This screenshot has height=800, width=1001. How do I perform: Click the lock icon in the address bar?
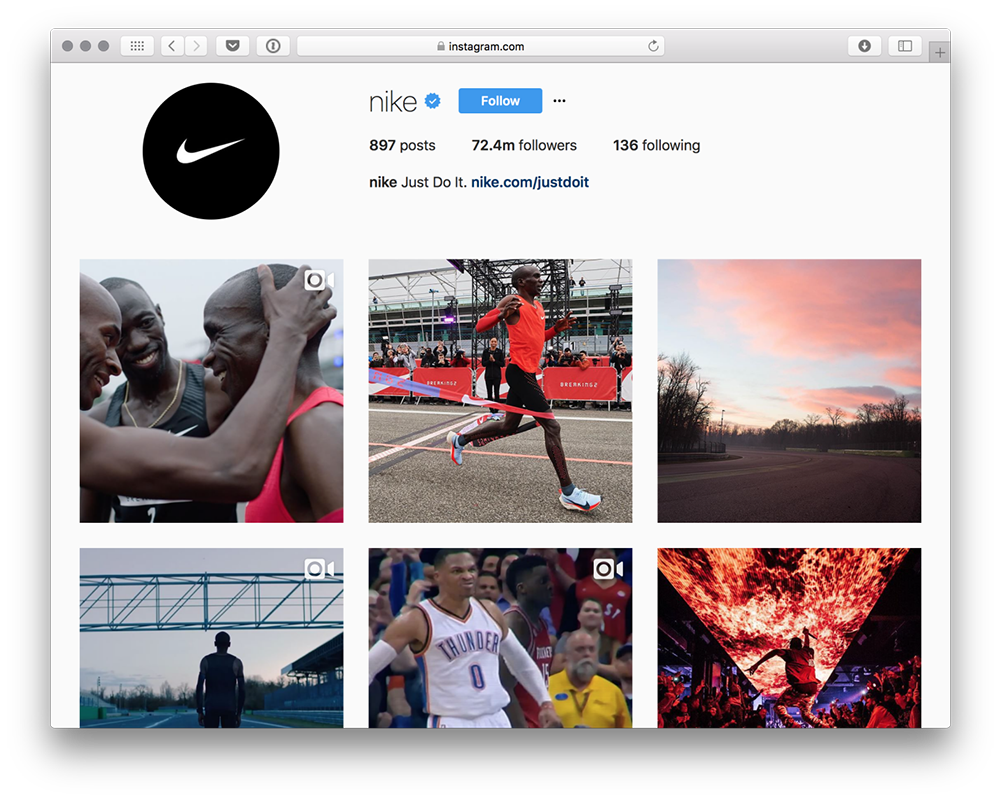440,46
